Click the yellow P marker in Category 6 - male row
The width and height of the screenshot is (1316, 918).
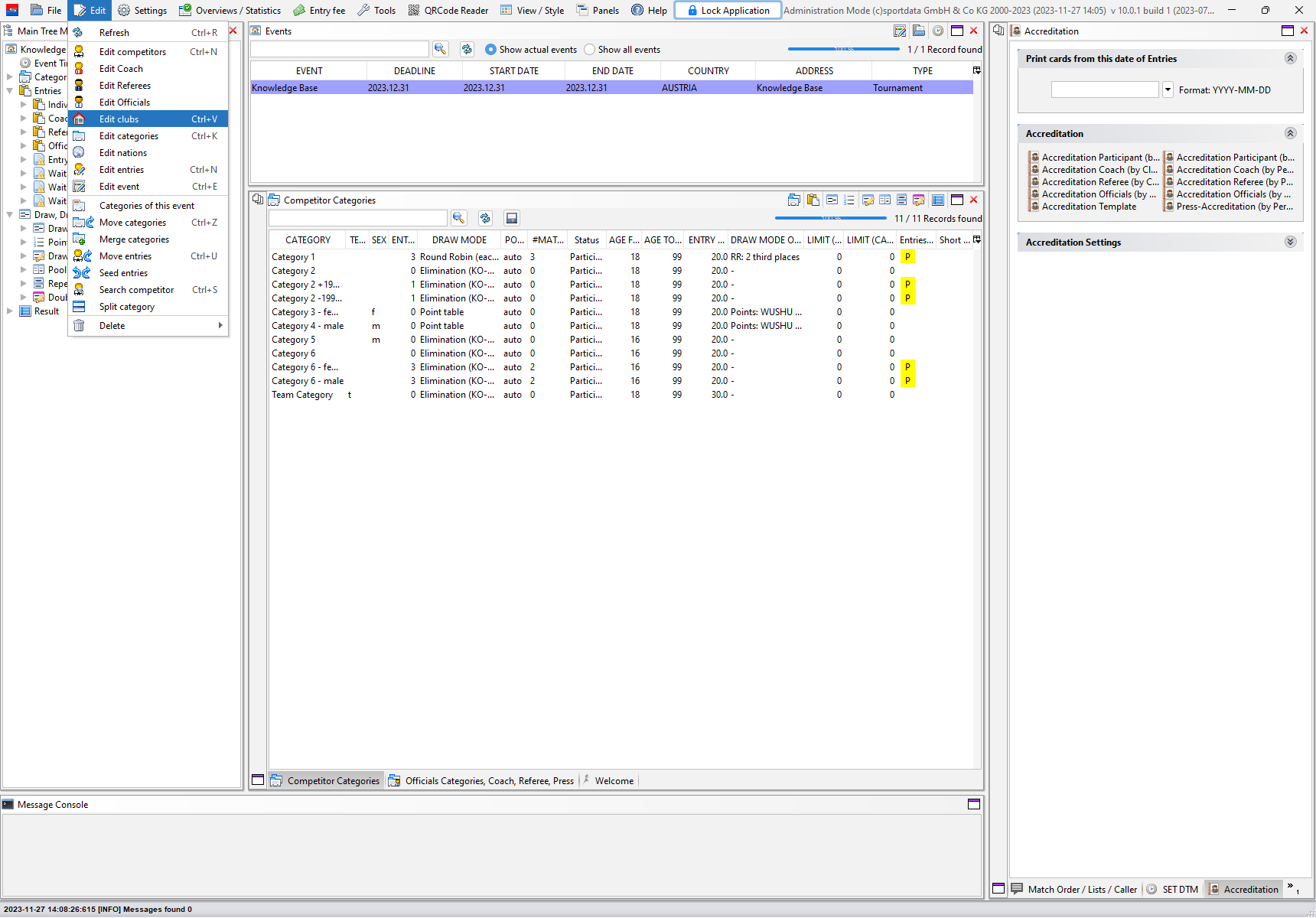[x=907, y=381]
